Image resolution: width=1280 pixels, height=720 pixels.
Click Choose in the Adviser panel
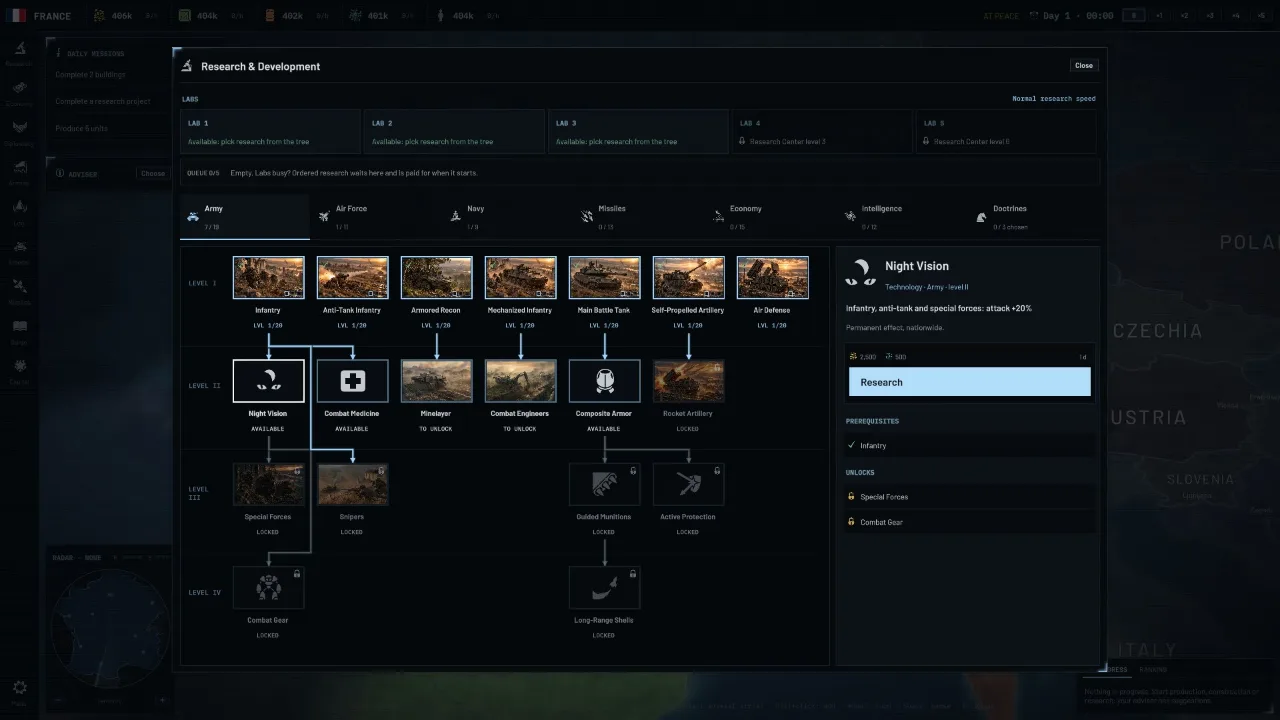152,173
